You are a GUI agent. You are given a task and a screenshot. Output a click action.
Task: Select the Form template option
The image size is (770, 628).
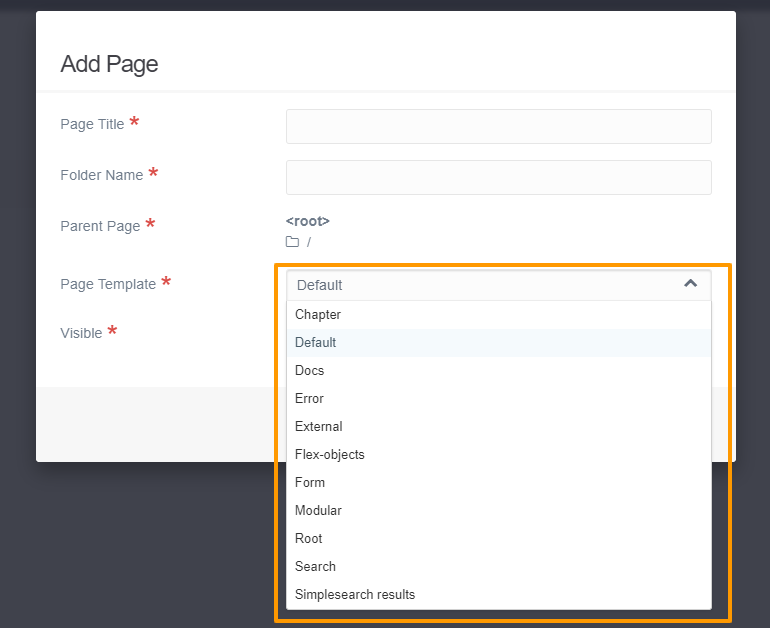point(498,483)
